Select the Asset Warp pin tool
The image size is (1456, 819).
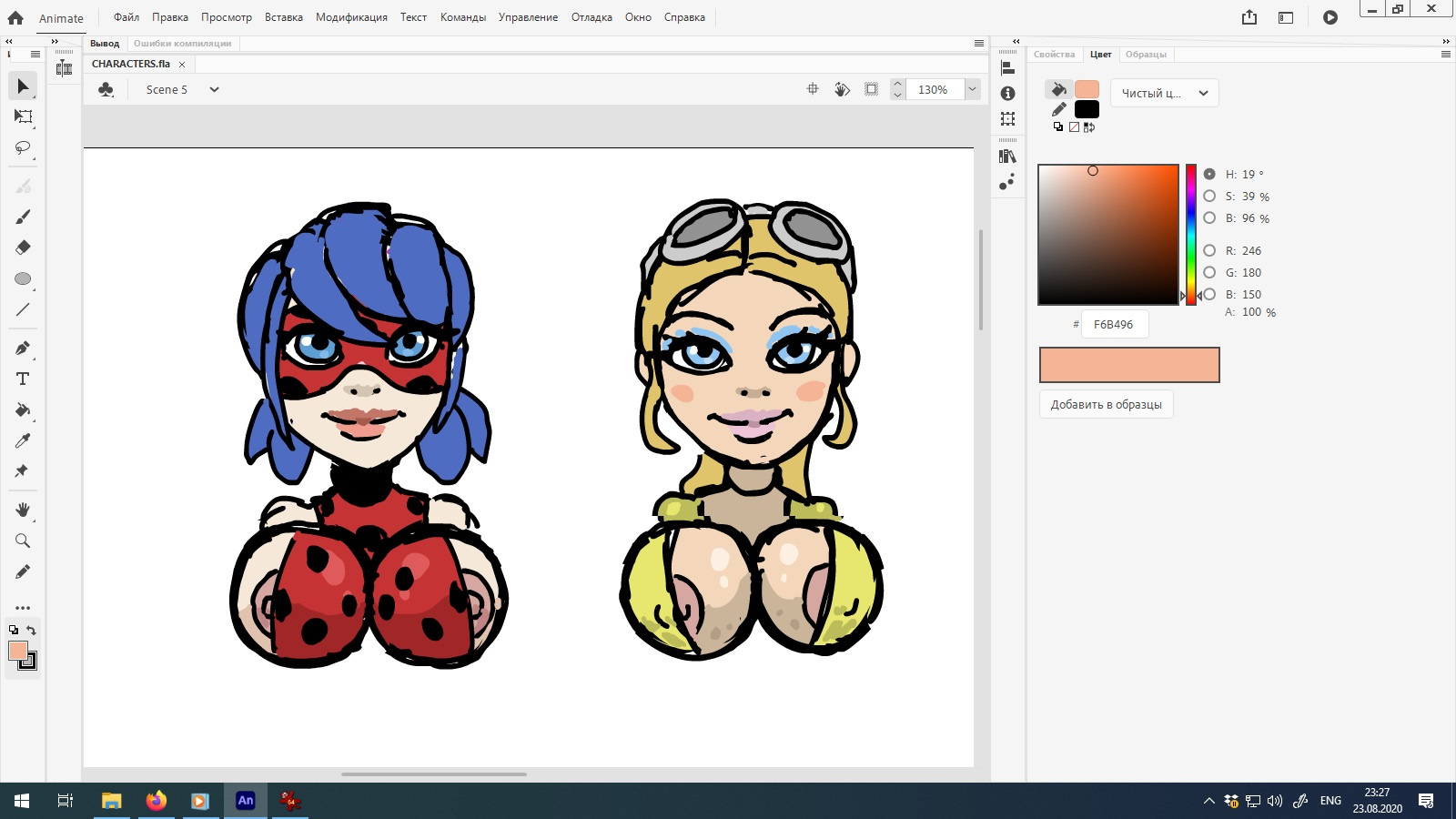23,471
